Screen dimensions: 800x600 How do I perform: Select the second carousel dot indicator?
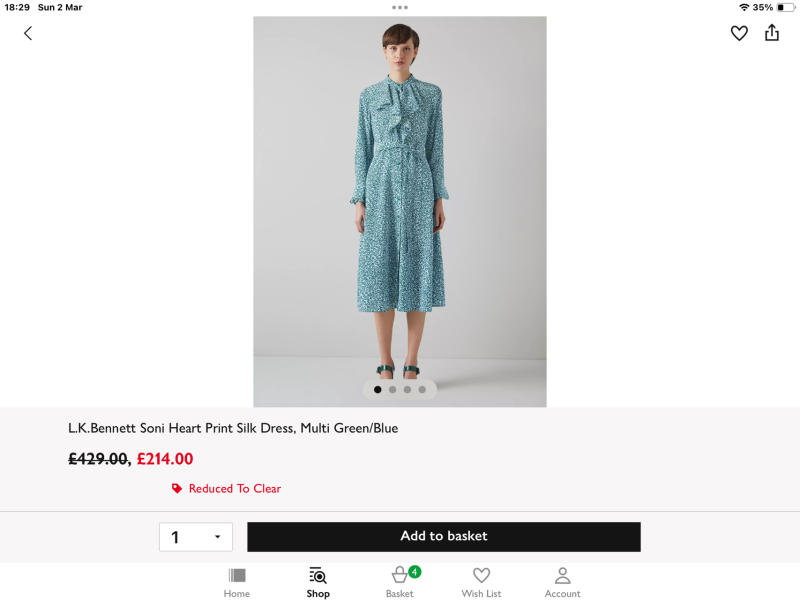391,389
